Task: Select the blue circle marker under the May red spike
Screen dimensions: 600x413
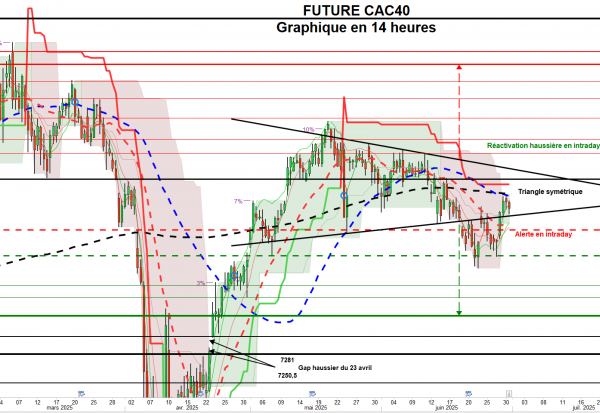Action: (x=344, y=196)
